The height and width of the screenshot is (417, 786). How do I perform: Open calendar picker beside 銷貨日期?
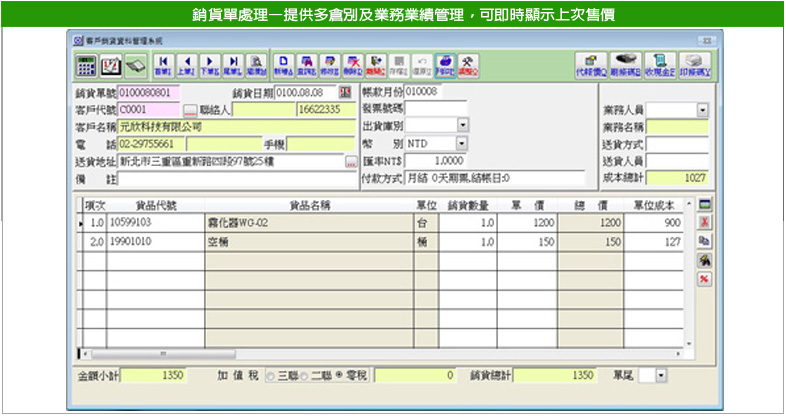(x=345, y=93)
